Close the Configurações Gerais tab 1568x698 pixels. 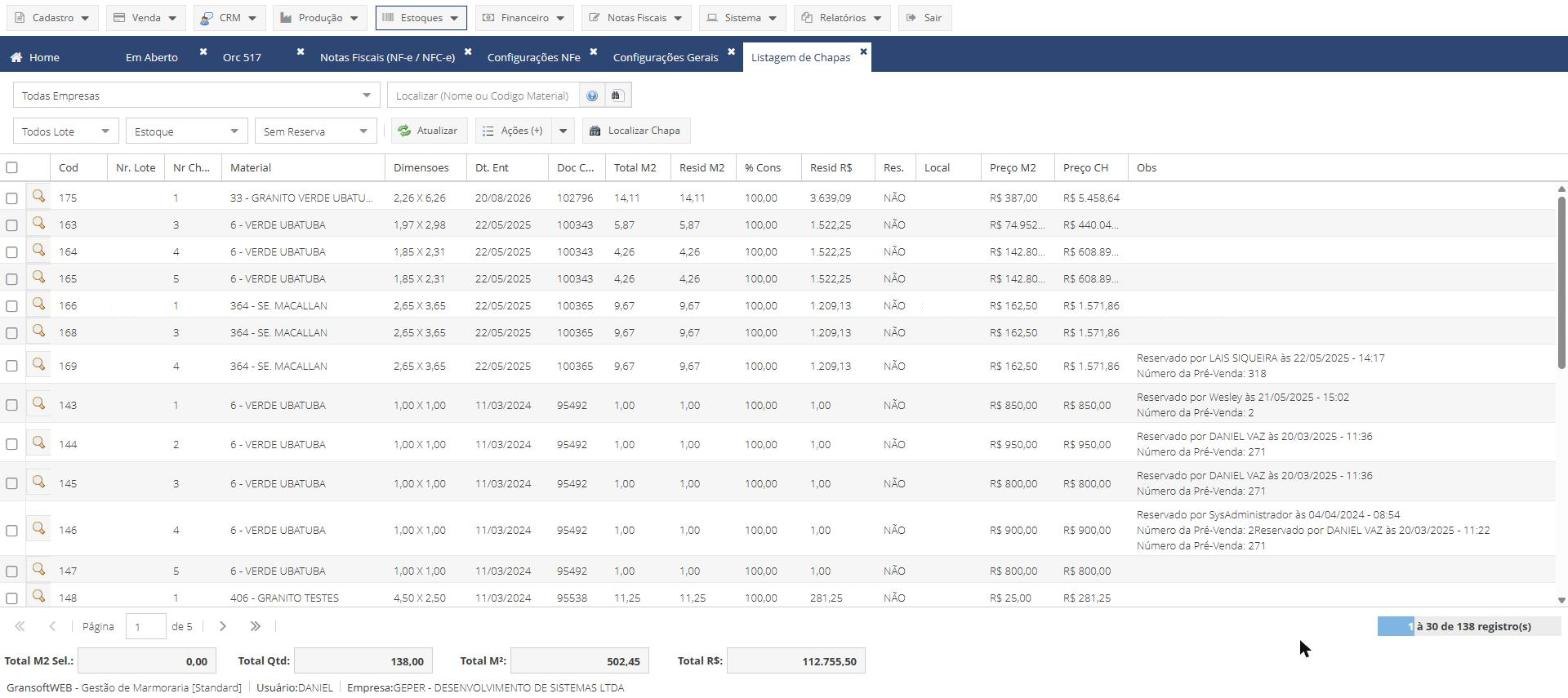pos(731,51)
